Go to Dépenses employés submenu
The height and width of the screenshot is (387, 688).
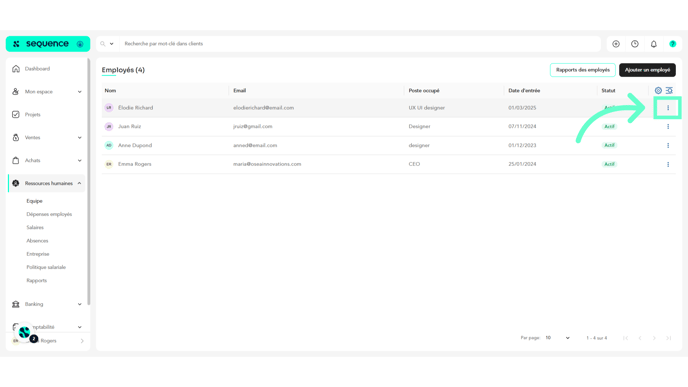coord(49,214)
